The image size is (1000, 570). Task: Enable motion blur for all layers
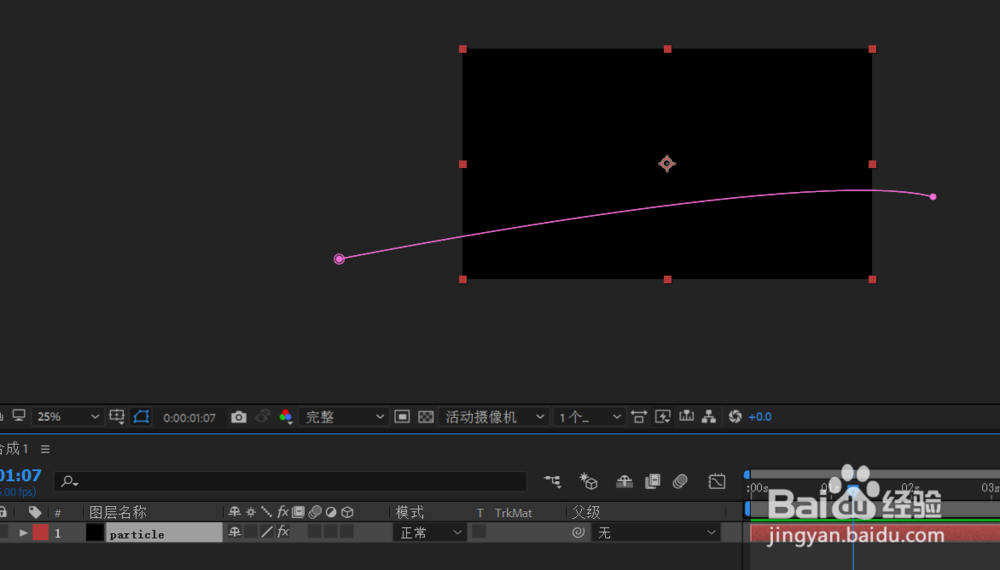(x=680, y=481)
